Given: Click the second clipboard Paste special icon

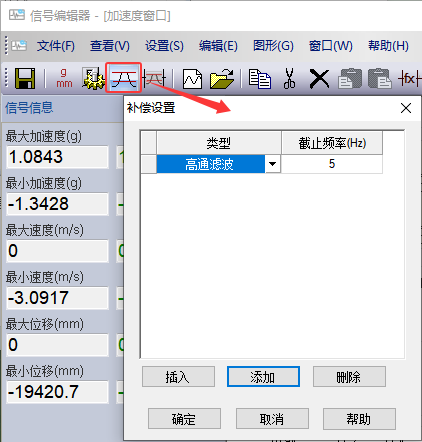Looking at the screenshot, I should click(380, 78).
